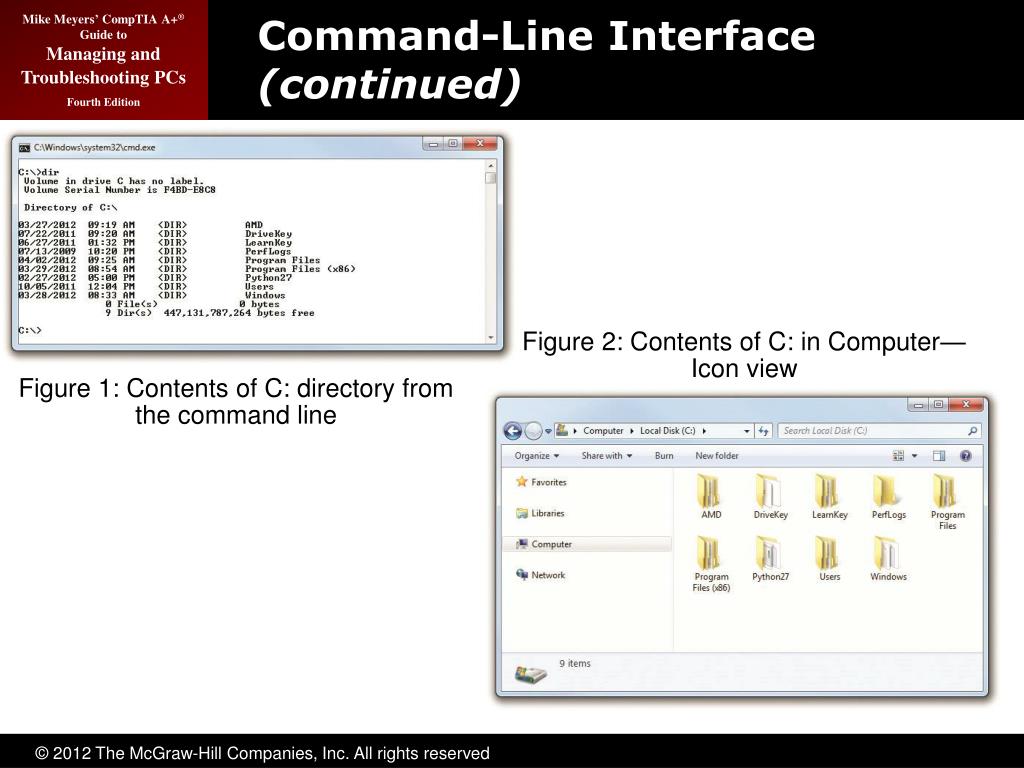This screenshot has width=1024, height=768.
Task: Click 'Volume Serial Number is F4BD-E8C8' line
Action: (120, 190)
